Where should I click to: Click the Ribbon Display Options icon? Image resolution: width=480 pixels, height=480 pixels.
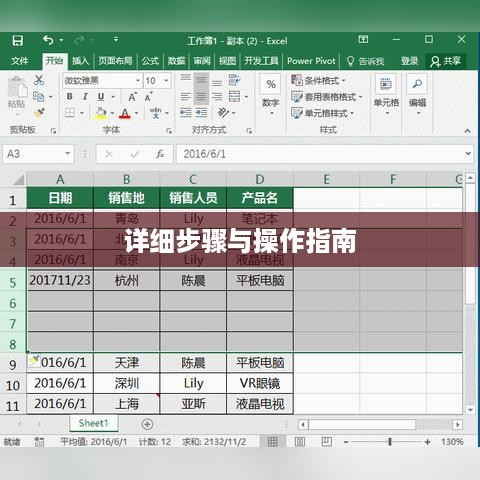tap(363, 39)
